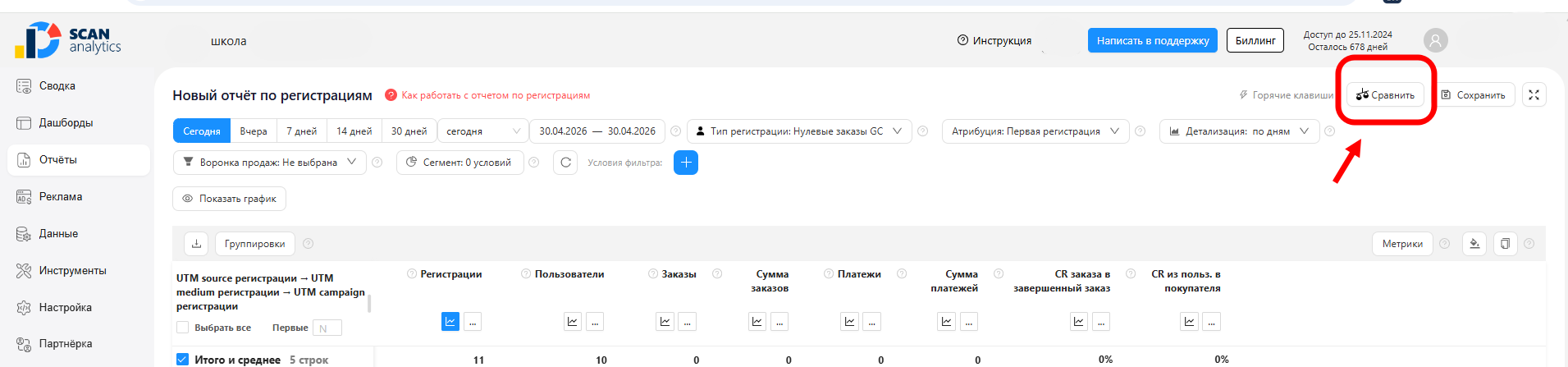Open help icon after Воронка продаж
This screenshot has width=1568, height=367.
[x=377, y=163]
